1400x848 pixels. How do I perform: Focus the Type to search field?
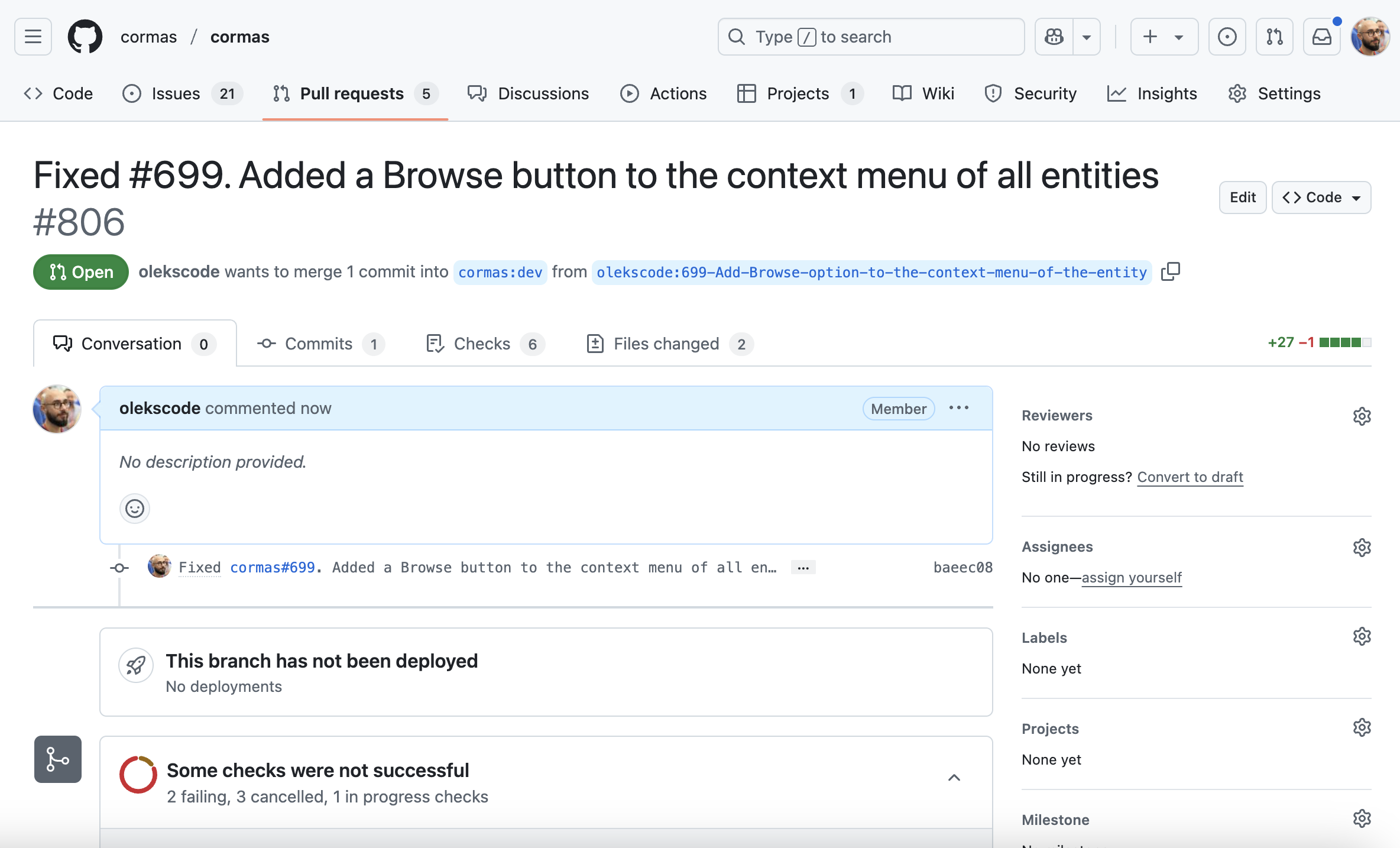(870, 37)
